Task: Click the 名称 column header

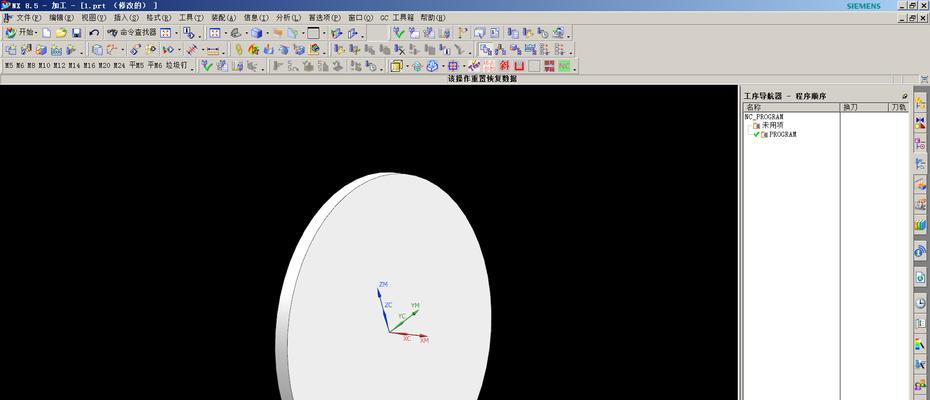Action: (792, 107)
